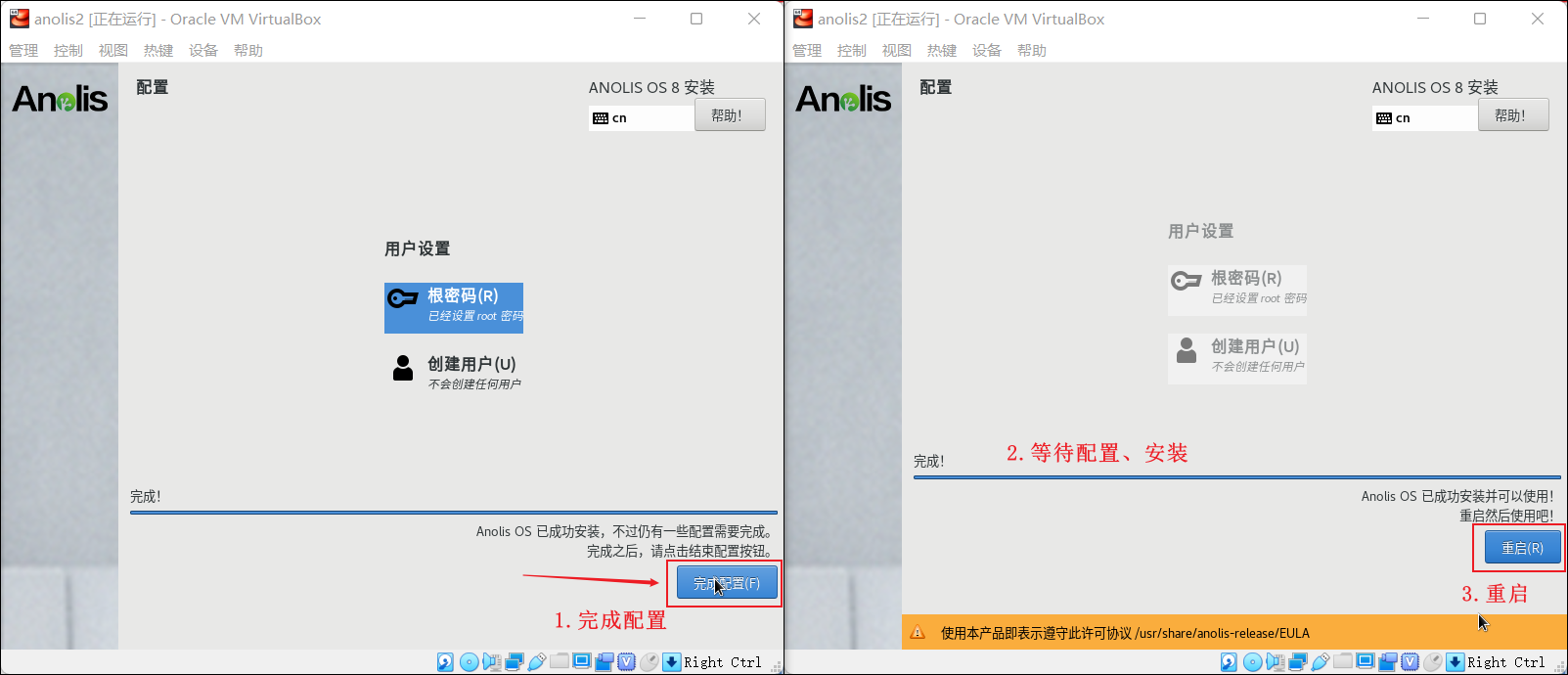Click warning triangle icon in EULA bar
Screen dimensions: 1568x675
point(918,633)
